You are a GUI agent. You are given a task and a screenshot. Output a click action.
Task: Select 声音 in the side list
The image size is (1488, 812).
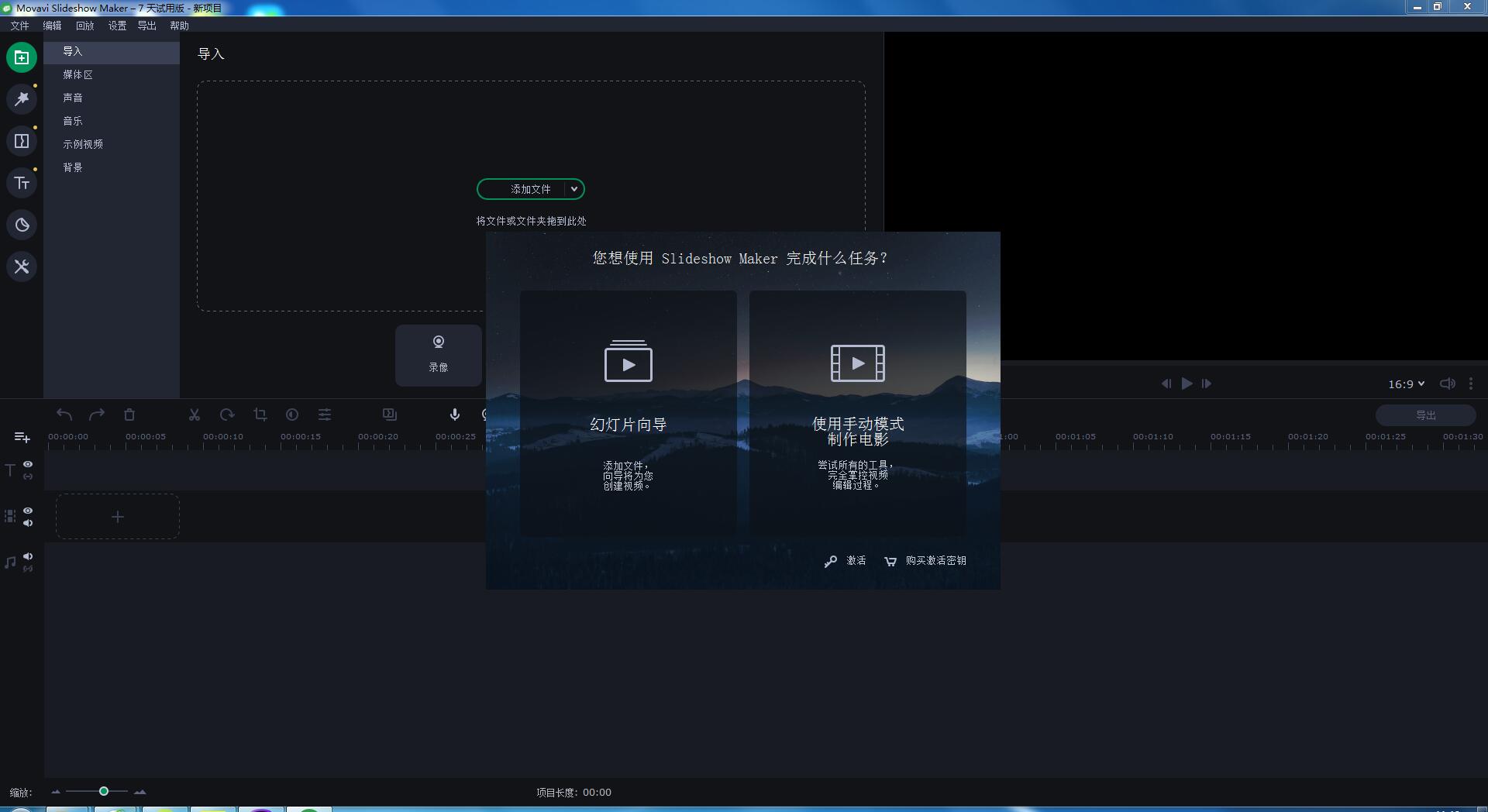(x=112, y=98)
